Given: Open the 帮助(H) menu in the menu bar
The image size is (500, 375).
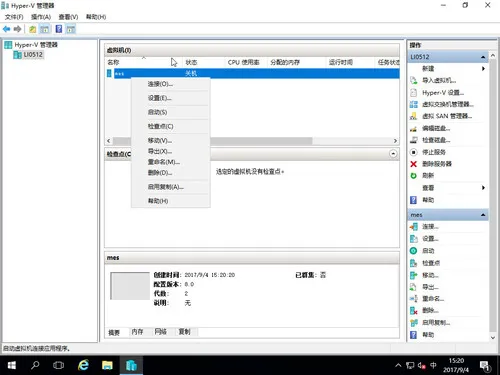Looking at the screenshot, I should (x=96, y=17).
